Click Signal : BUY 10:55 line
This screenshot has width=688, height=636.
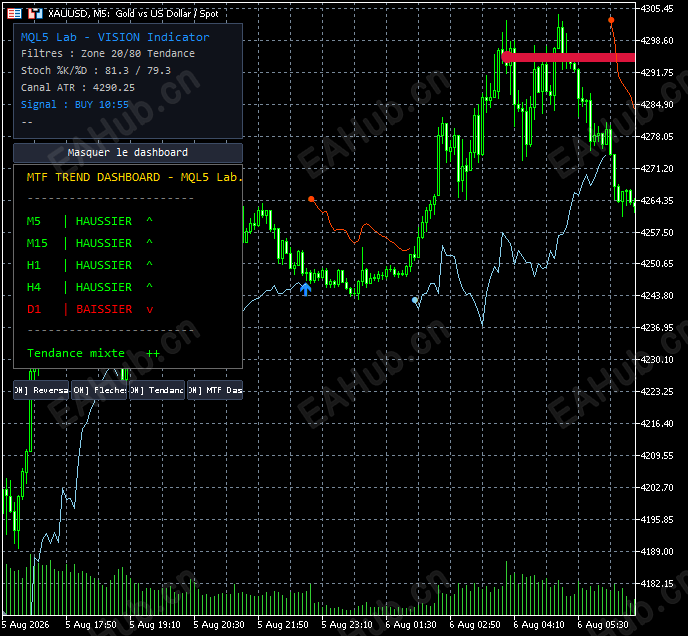[75, 104]
